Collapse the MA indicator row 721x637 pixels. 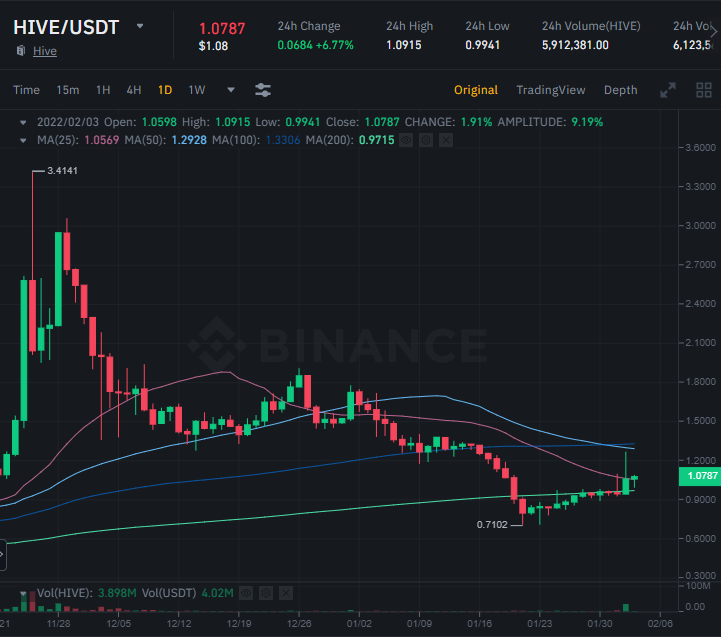coord(23,140)
